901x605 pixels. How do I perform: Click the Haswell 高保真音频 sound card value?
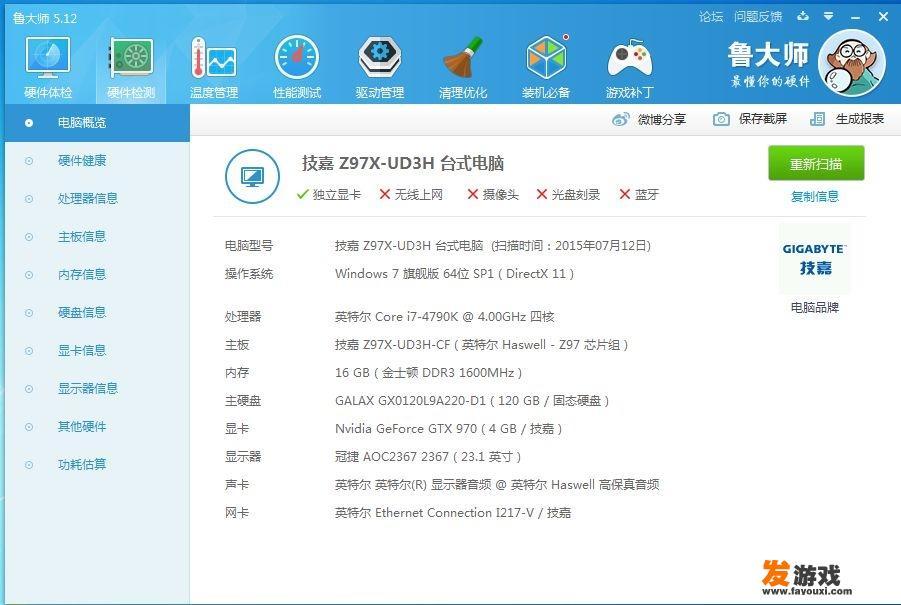pos(497,485)
